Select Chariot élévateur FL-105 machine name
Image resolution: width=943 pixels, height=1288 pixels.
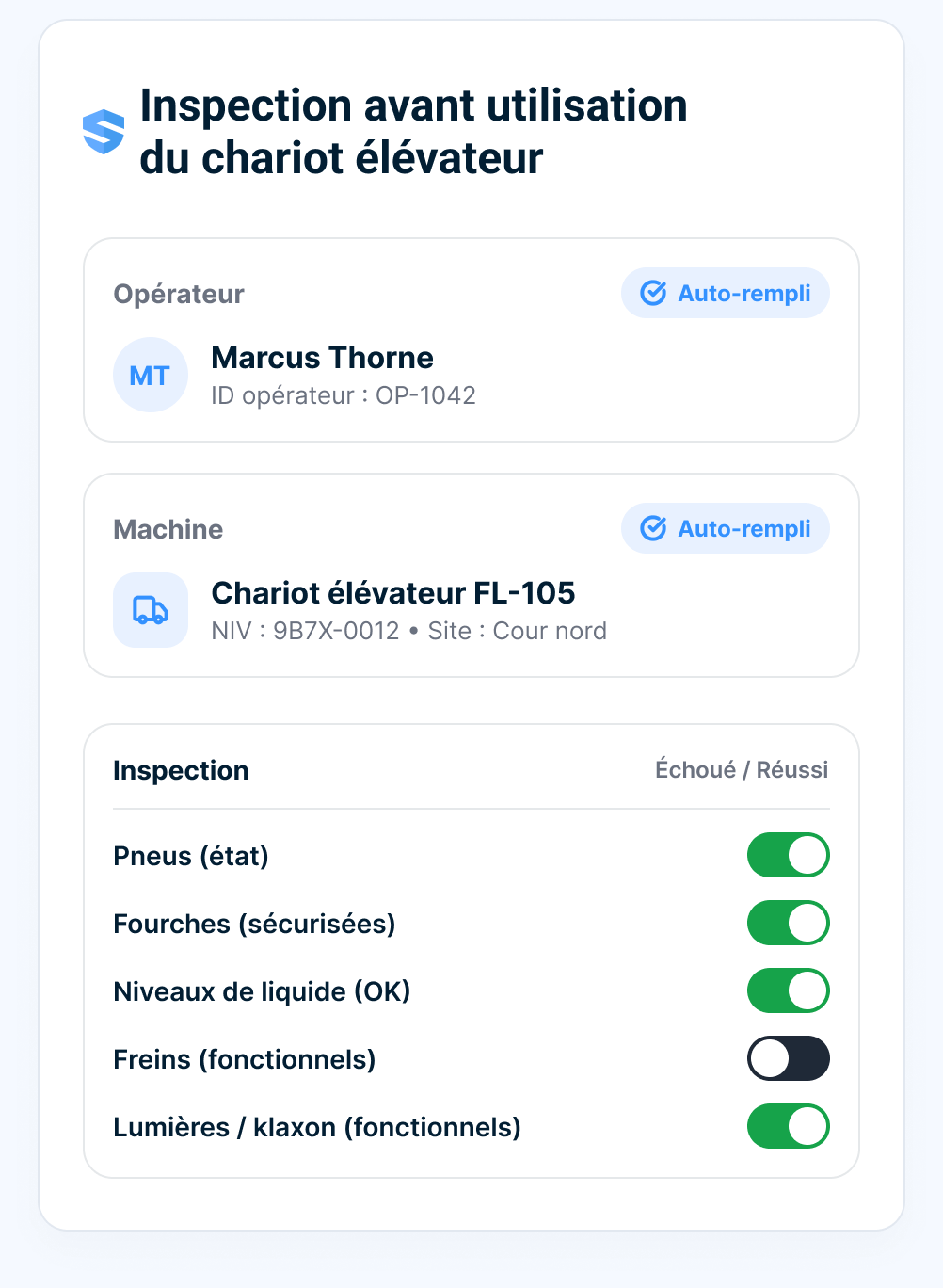393,593
